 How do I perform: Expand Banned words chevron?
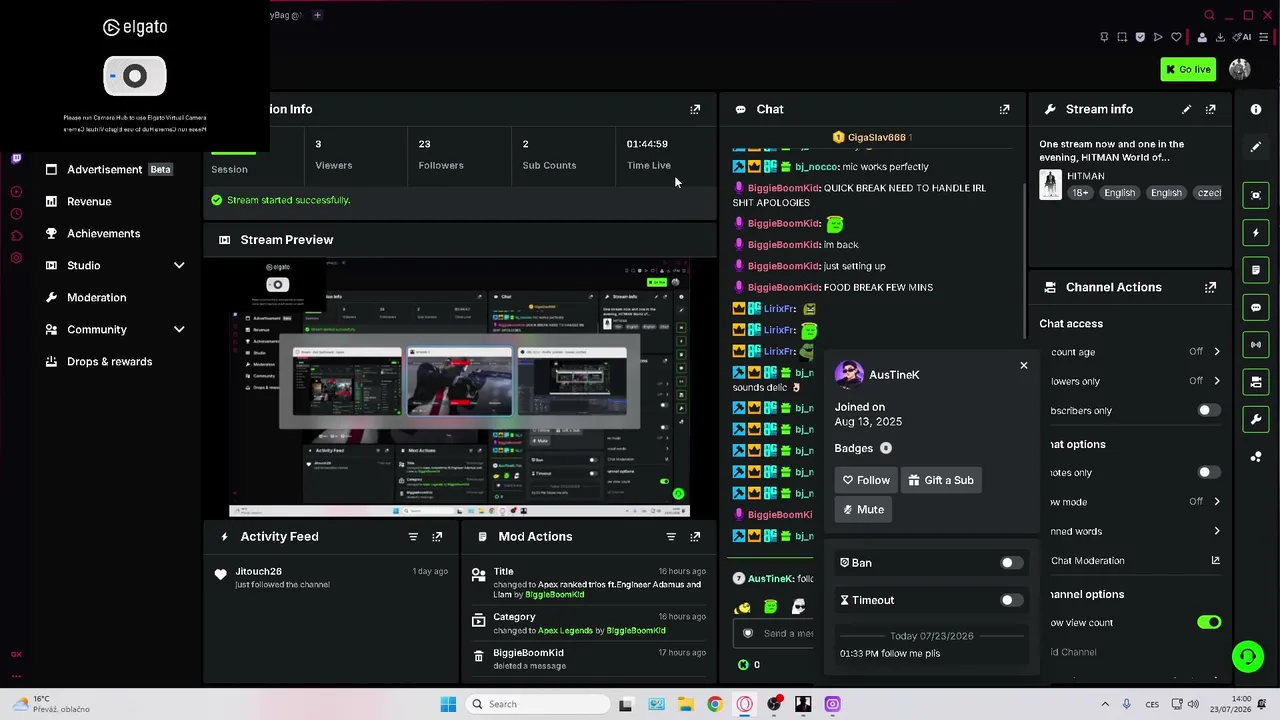tap(1217, 531)
